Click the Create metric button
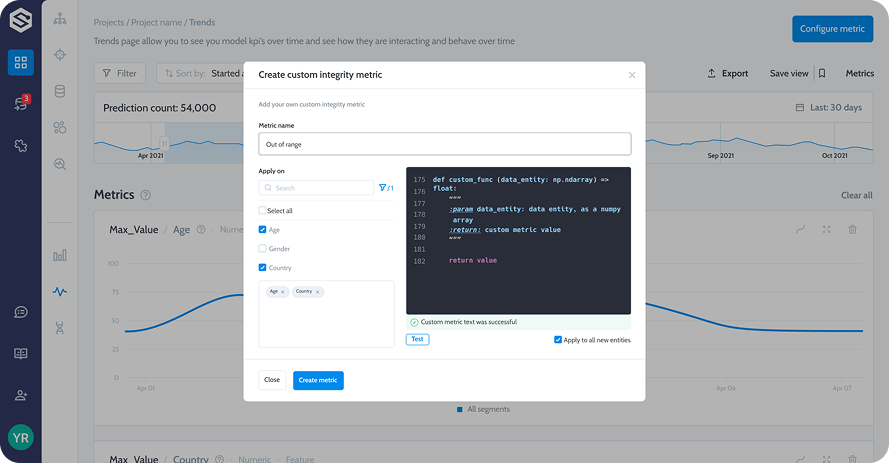Screen dimensions: 889x463 coord(318,380)
